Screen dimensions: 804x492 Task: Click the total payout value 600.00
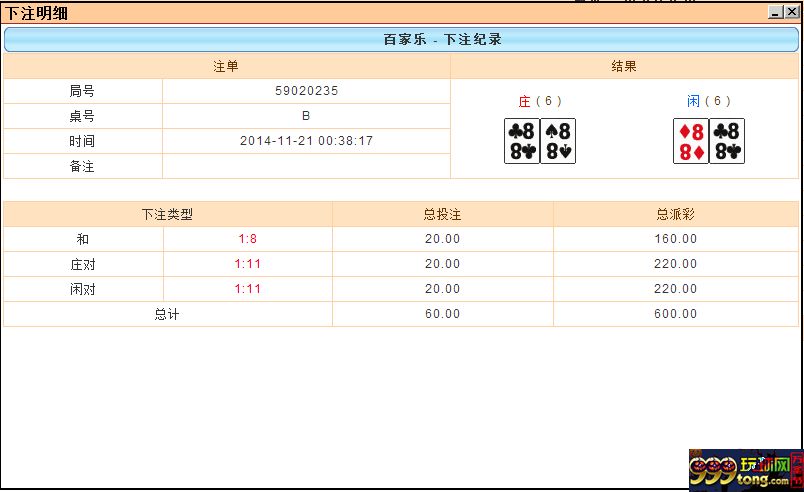tap(676, 314)
